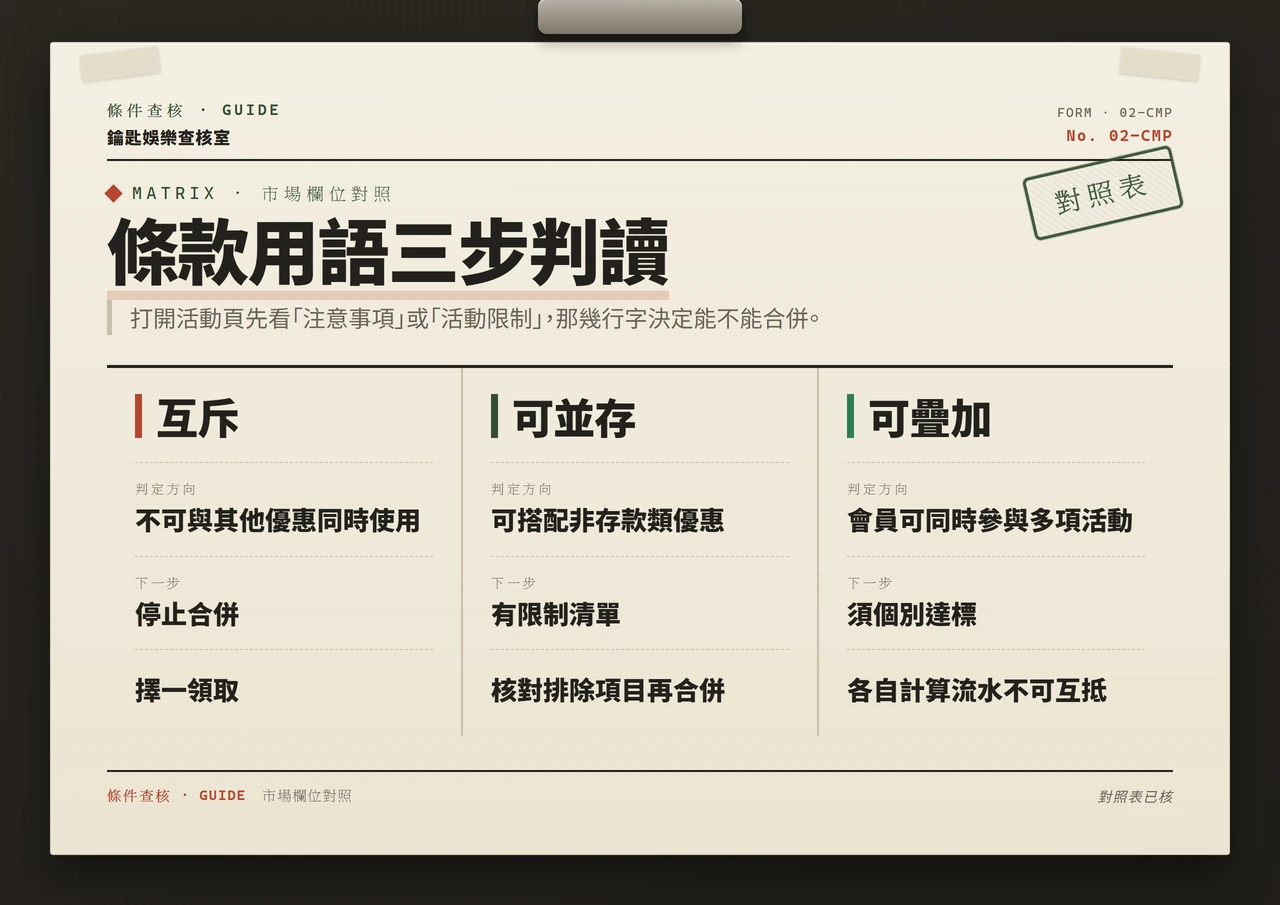The height and width of the screenshot is (905, 1280).
Task: Click the text 停止合併
Action: 187,614
